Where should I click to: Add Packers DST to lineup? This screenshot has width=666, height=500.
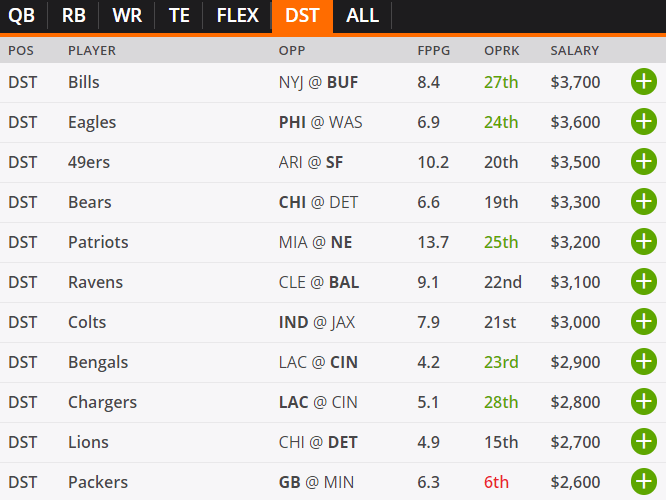(x=643, y=482)
